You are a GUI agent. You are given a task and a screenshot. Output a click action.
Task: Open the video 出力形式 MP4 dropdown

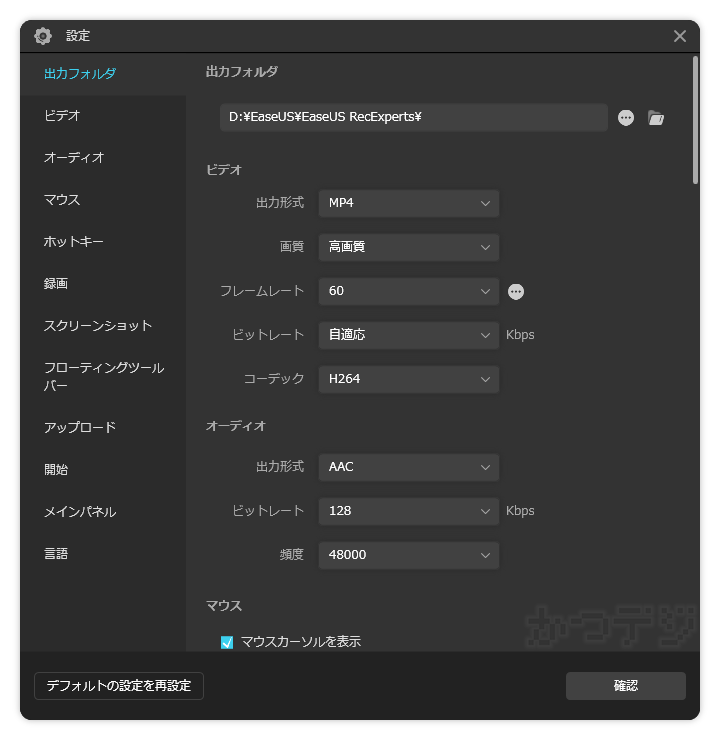409,203
